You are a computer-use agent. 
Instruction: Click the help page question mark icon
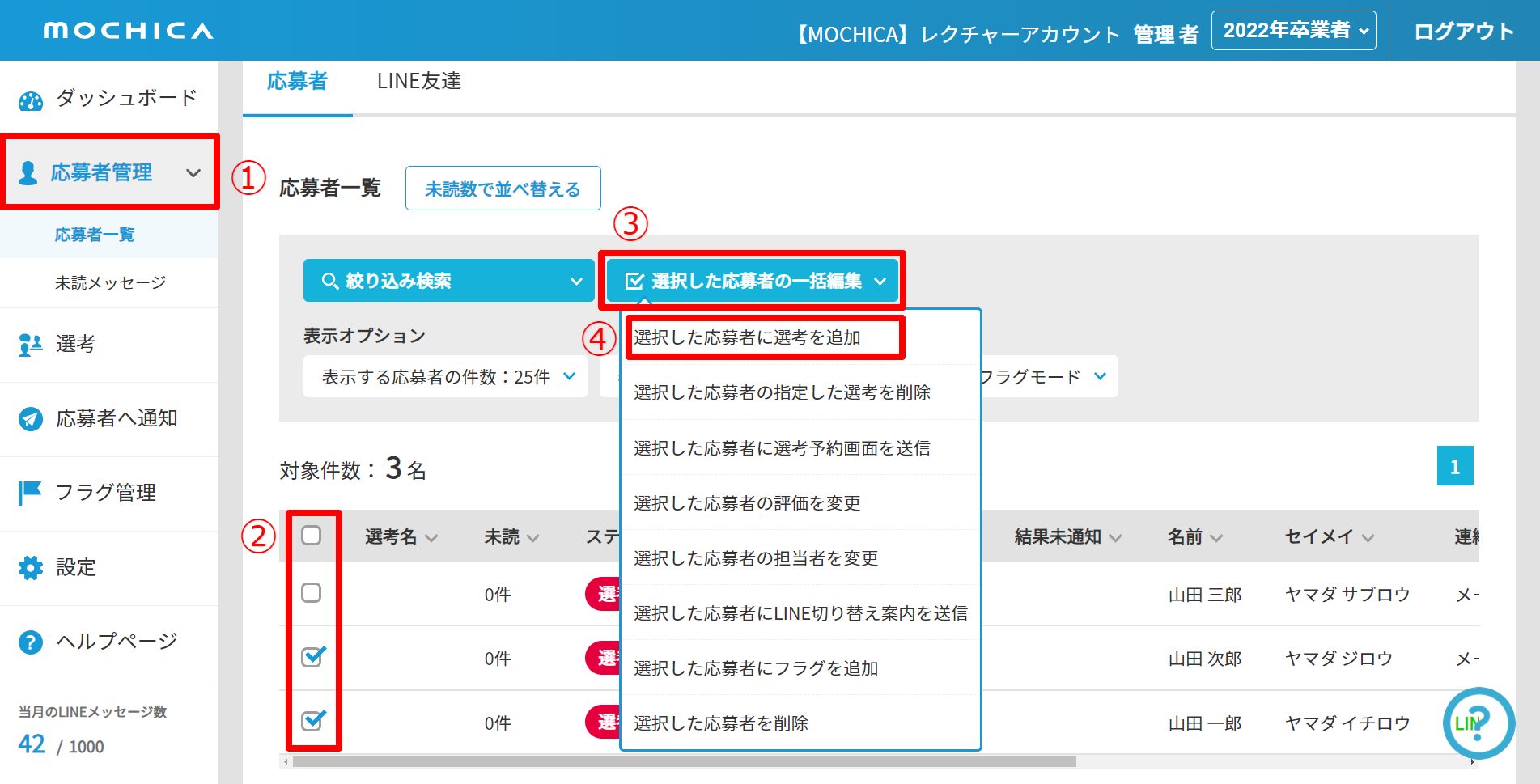tap(31, 642)
